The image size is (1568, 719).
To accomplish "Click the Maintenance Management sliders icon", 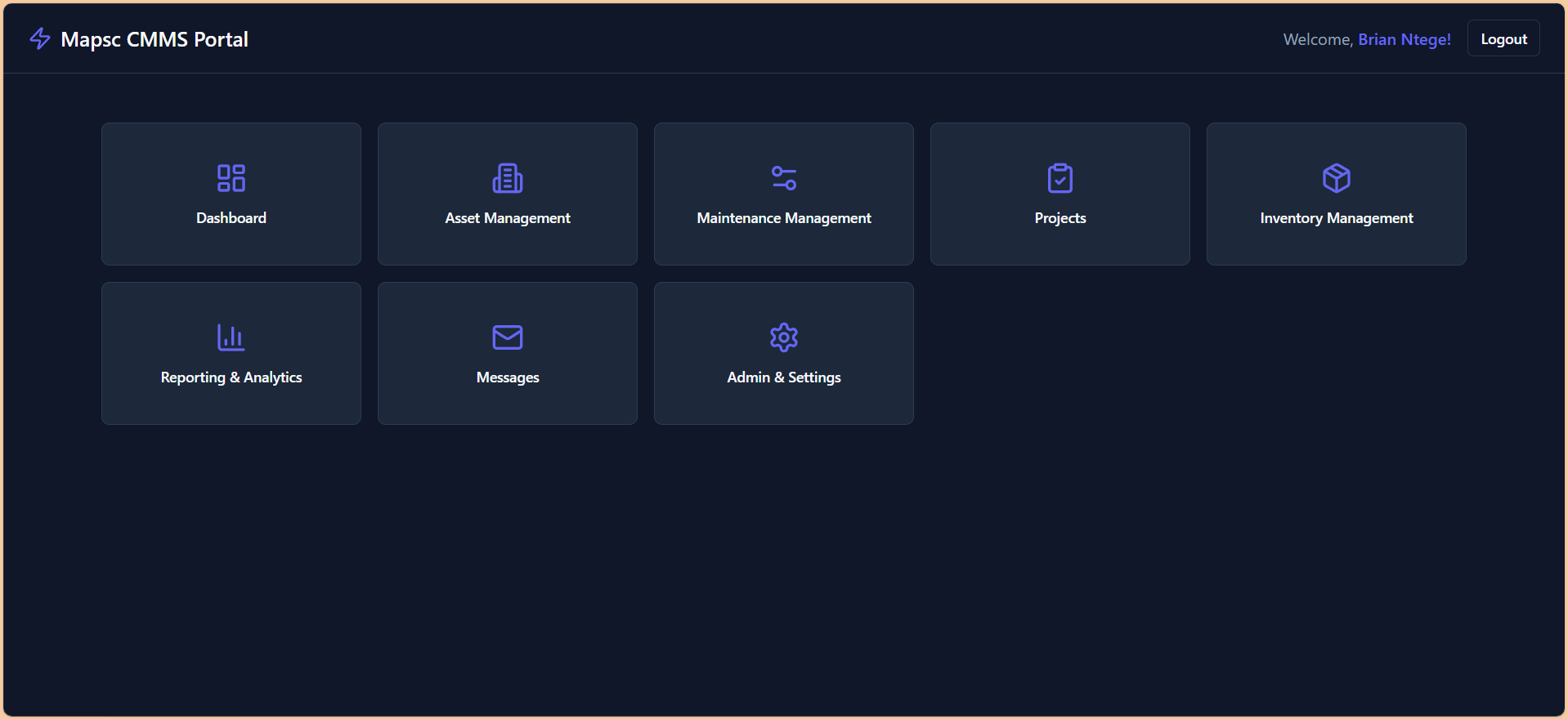I will point(784,178).
